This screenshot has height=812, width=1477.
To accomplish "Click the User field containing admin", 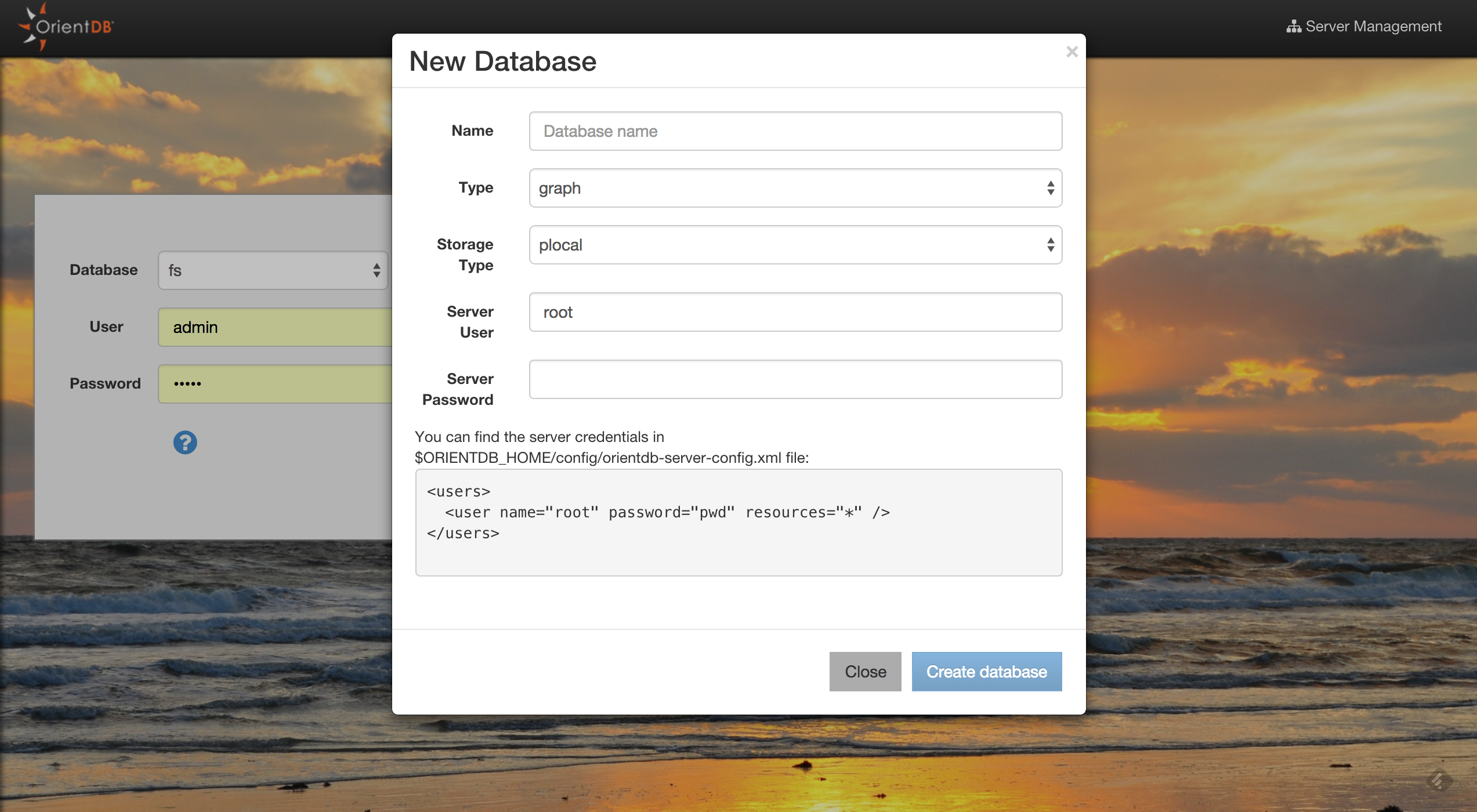I will click(273, 327).
